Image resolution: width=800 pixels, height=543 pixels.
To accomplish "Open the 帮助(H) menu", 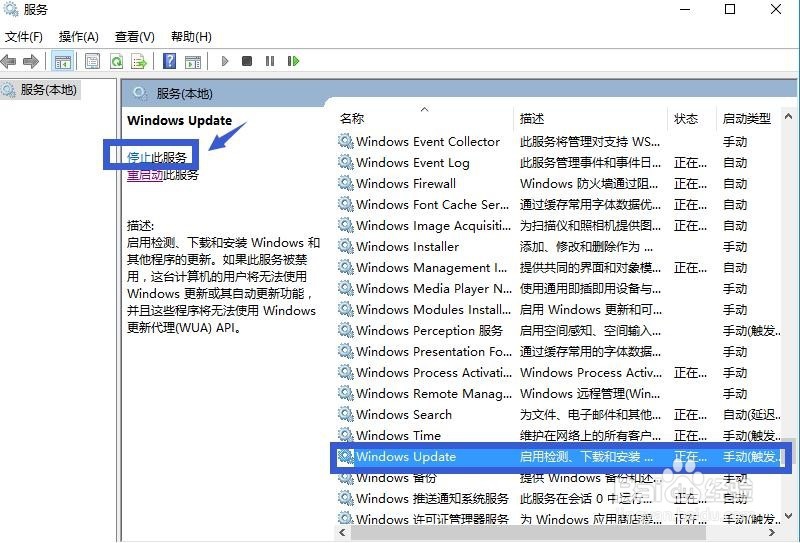I will tap(191, 37).
